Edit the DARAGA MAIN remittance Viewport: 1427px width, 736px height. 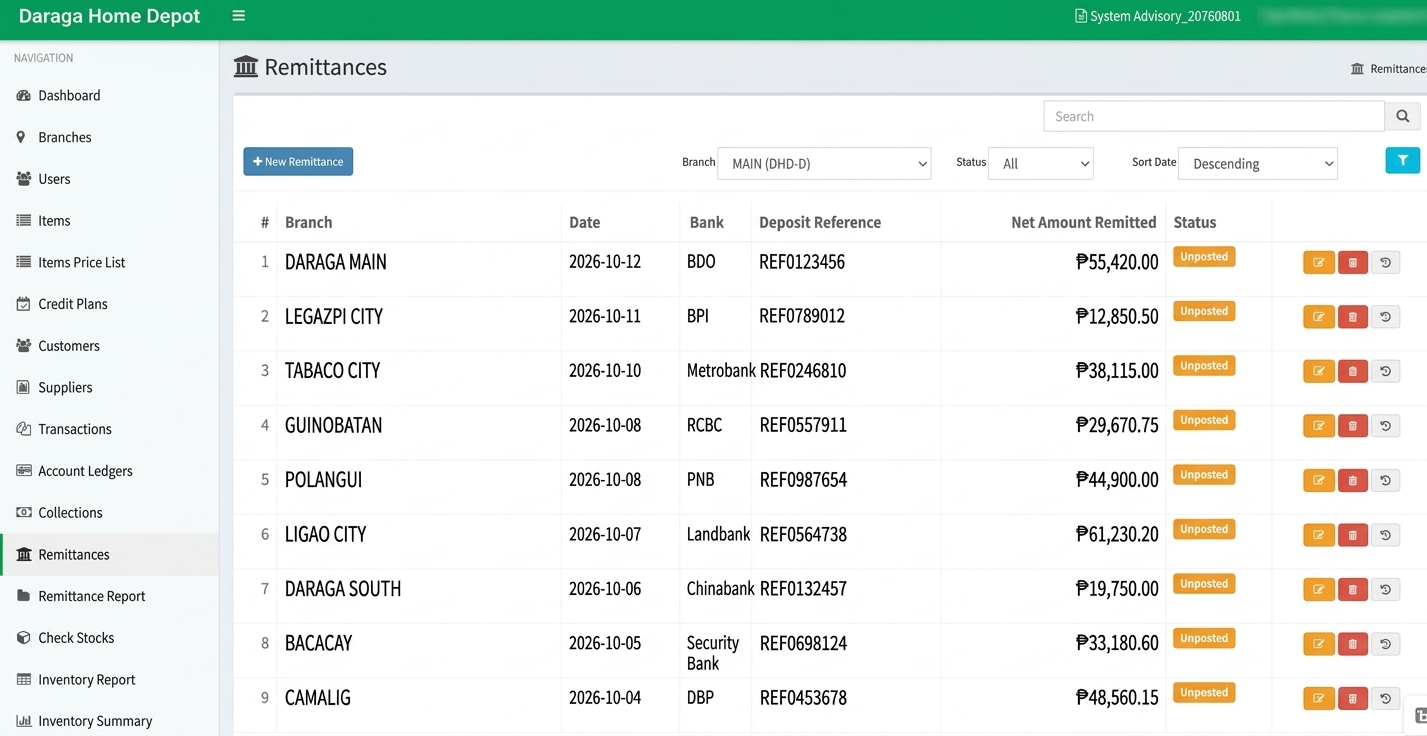pyautogui.click(x=1319, y=262)
